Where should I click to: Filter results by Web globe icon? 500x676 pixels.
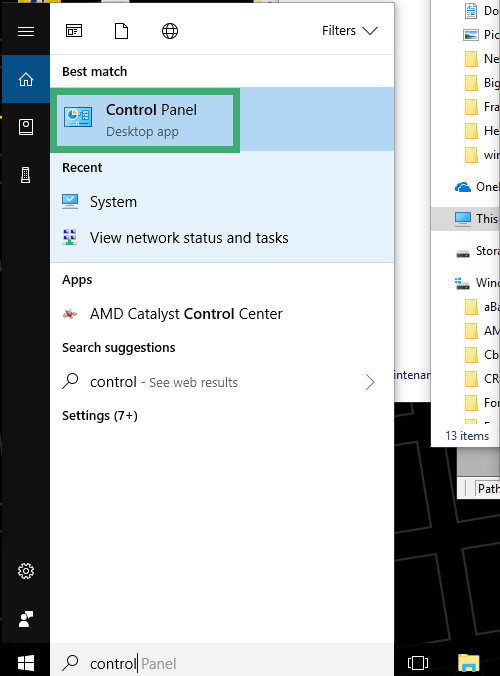pos(170,31)
